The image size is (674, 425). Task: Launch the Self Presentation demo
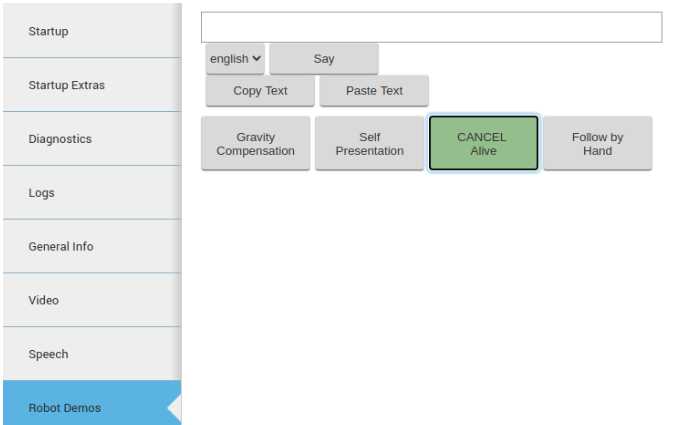(370, 144)
